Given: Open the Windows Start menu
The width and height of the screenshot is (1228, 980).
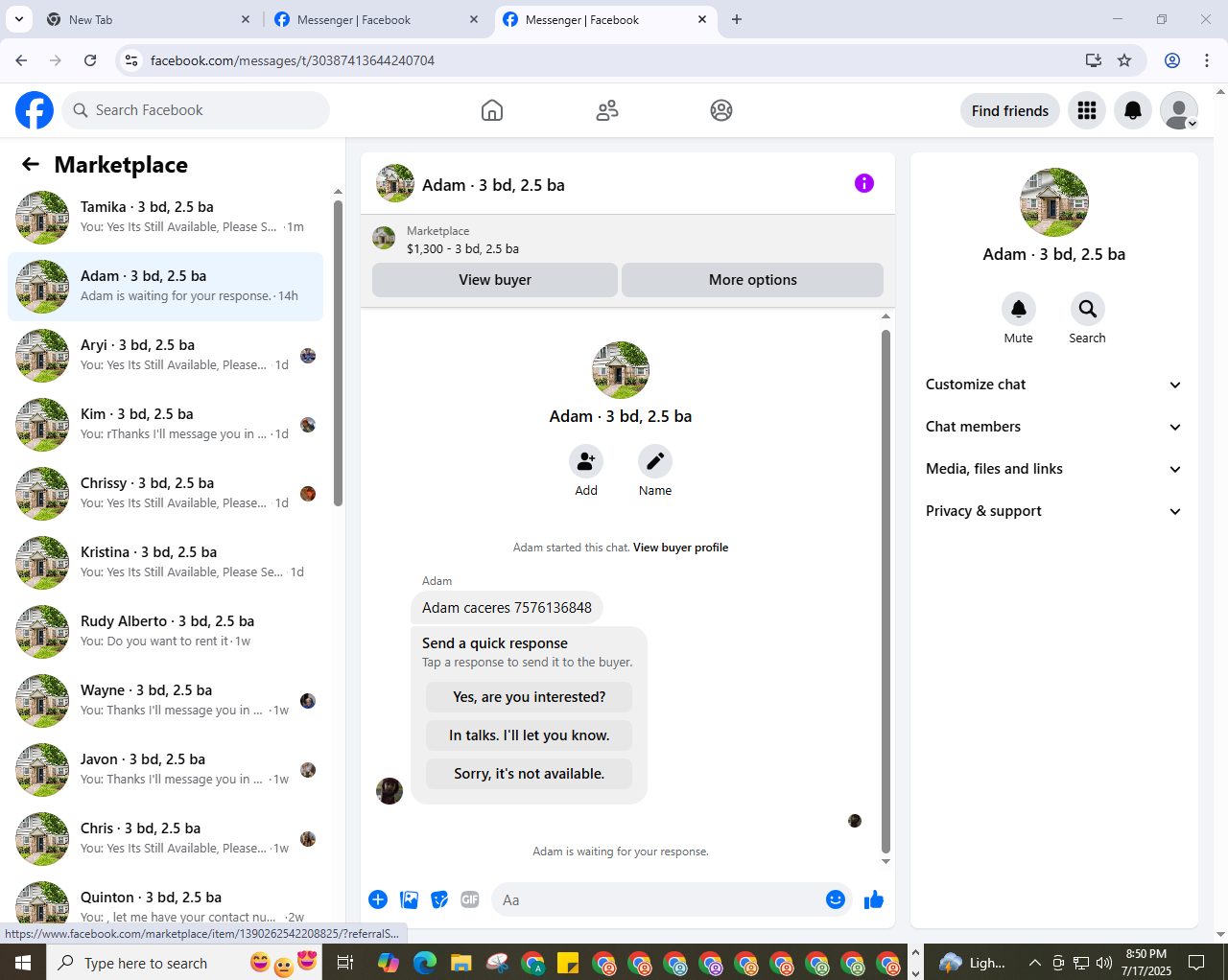Looking at the screenshot, I should pyautogui.click(x=23, y=963).
